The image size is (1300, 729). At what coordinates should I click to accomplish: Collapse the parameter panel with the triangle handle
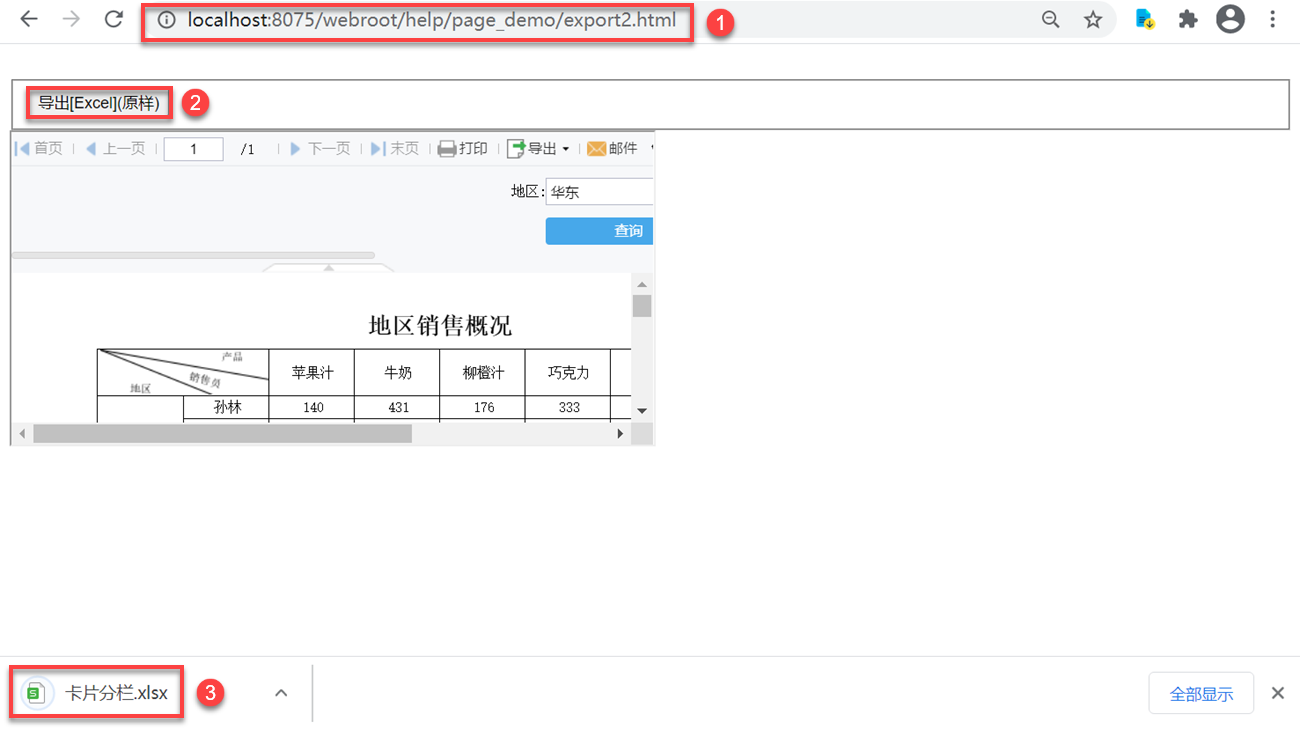pos(328,268)
